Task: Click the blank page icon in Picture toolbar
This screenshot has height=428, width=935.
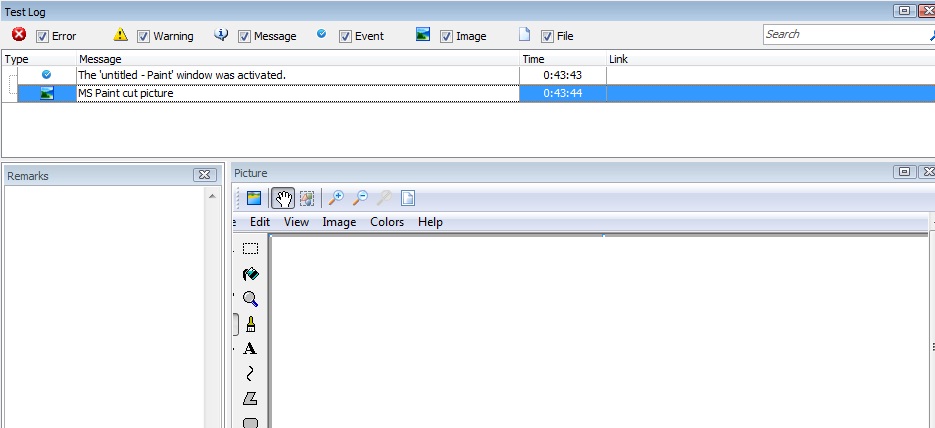Action: pyautogui.click(x=408, y=198)
